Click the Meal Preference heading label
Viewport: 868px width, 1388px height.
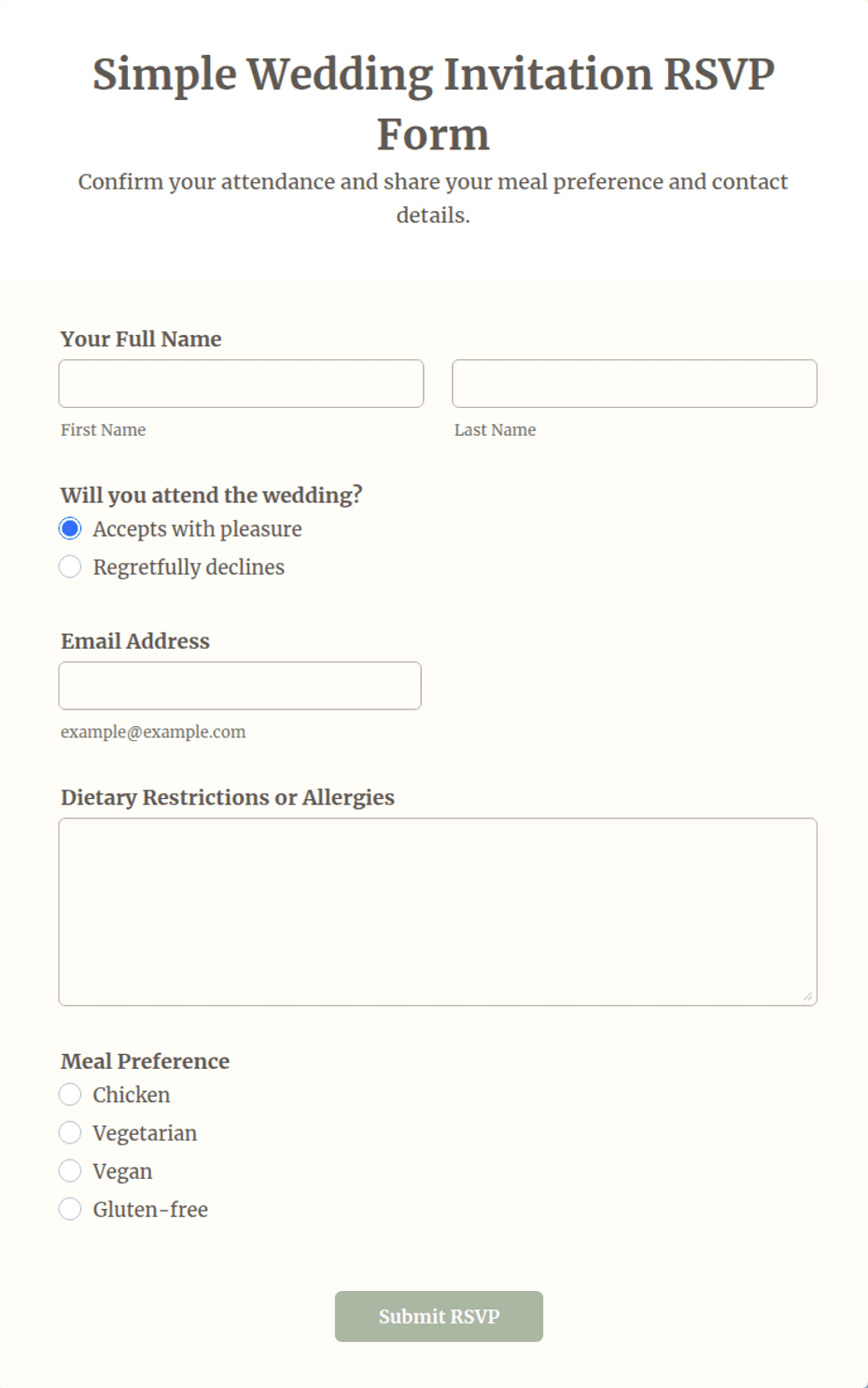click(x=145, y=1061)
